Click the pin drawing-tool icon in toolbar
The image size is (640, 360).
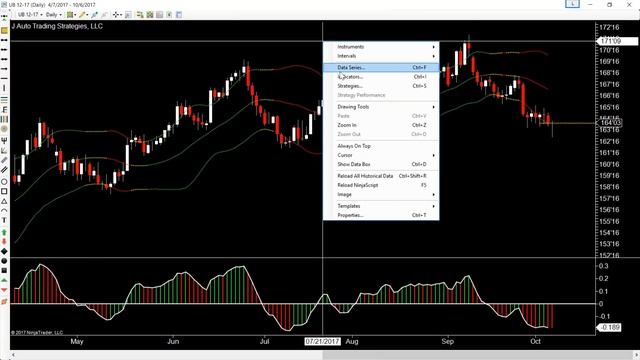pos(95,15)
